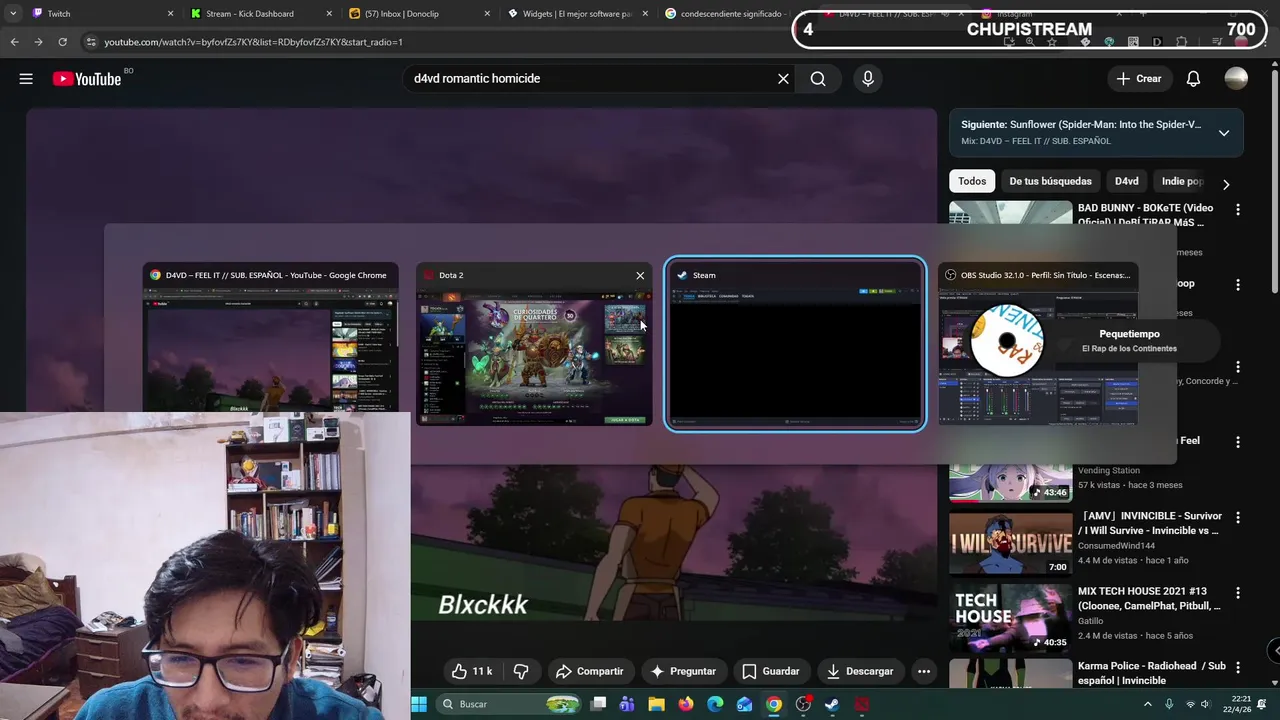1280x720 pixels.
Task: Select the D4vd filter chip
Action: [x=1127, y=181]
